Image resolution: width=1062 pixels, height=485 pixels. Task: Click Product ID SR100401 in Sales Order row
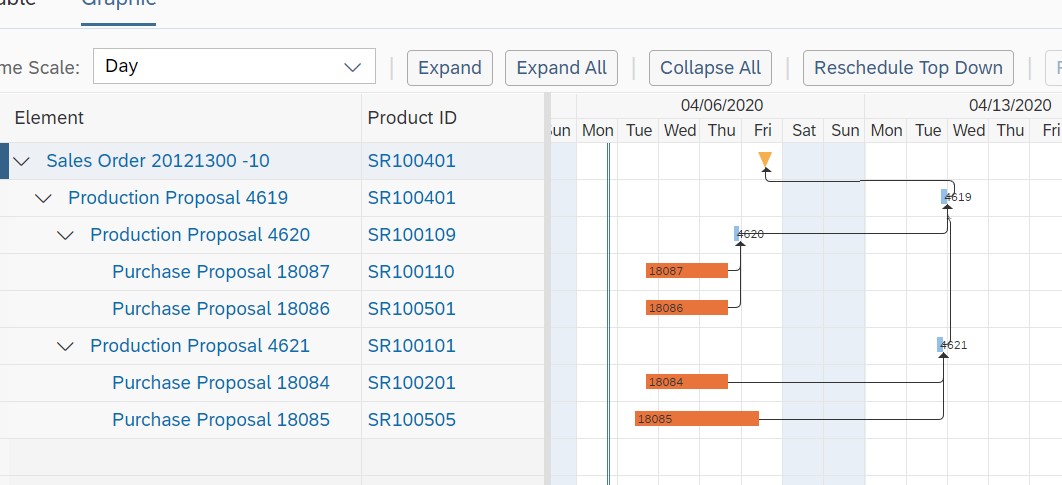412,161
